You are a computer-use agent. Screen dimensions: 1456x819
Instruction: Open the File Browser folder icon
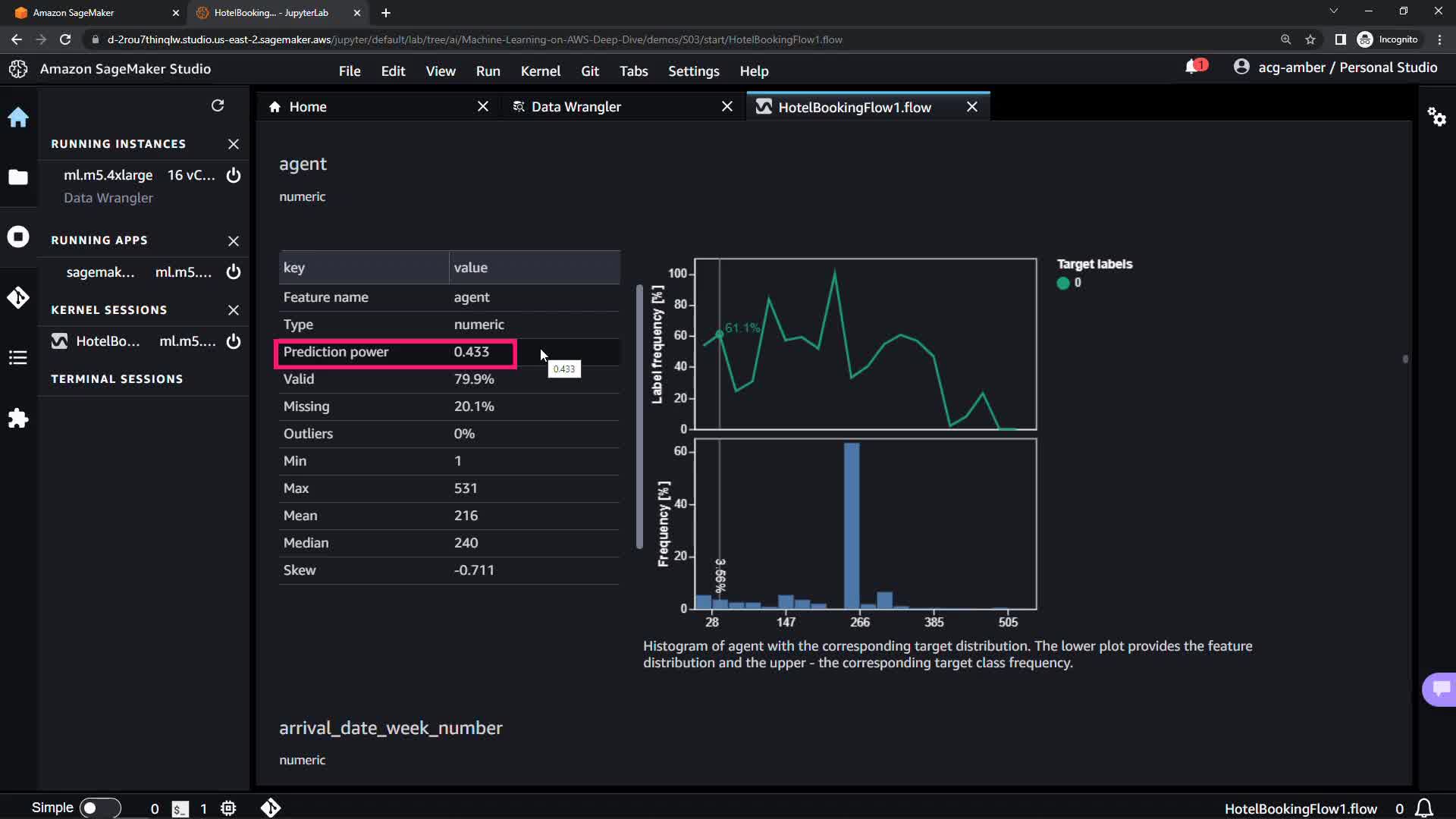click(x=18, y=177)
